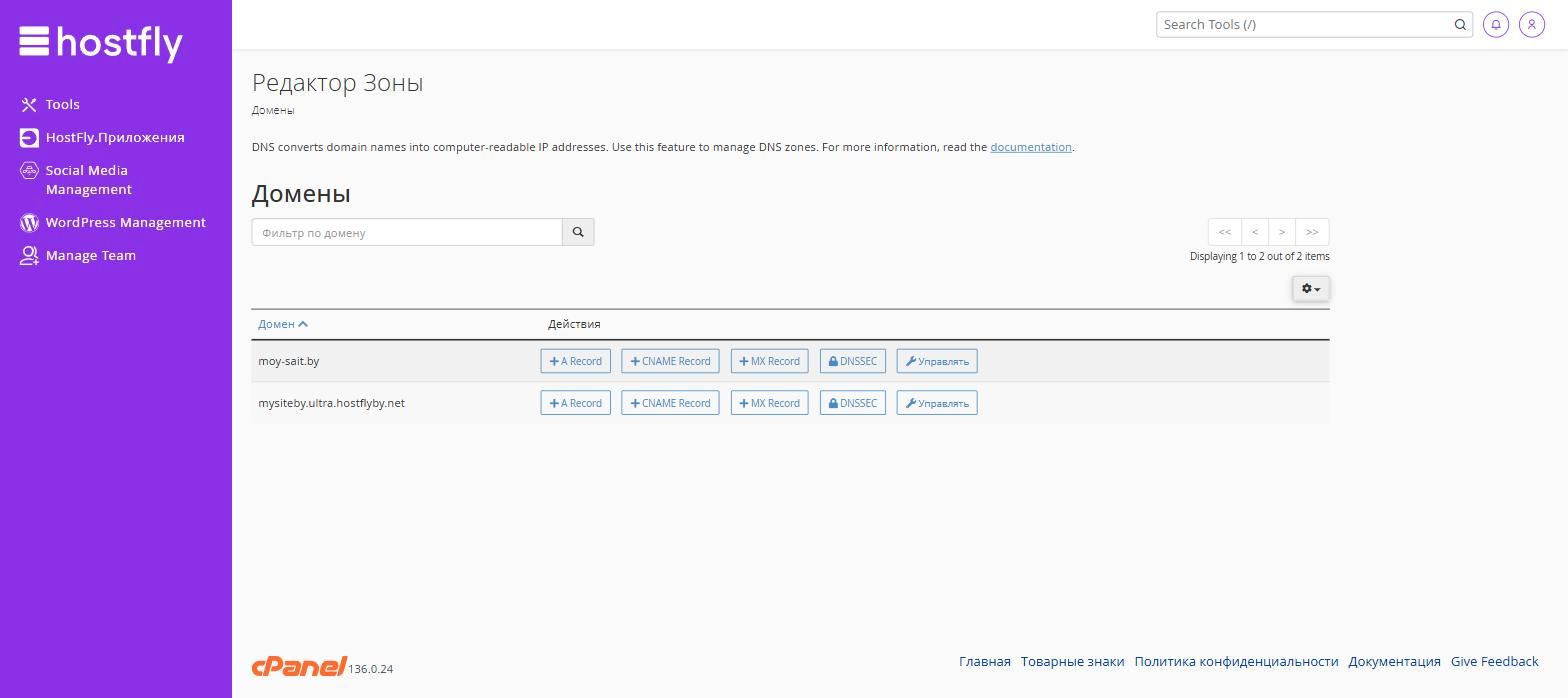Open Social Media Management in the sidebar
1568x698 pixels.
tap(76, 180)
